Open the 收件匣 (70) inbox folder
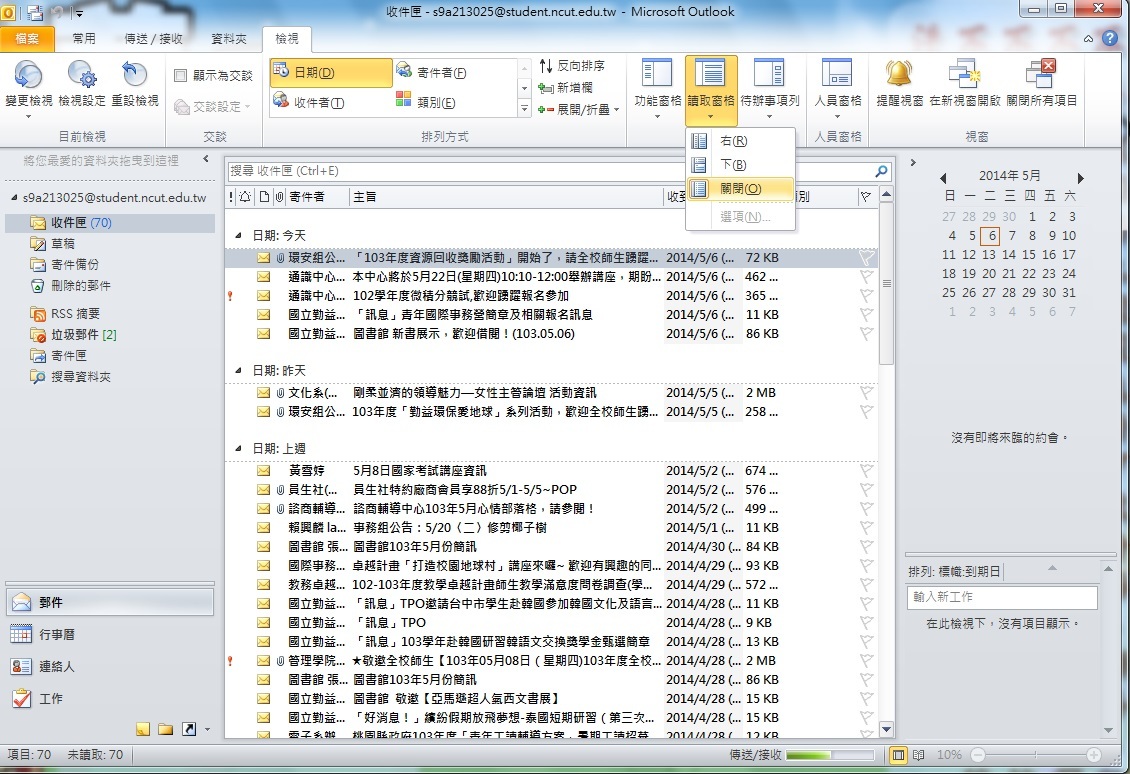The image size is (1130, 774). tap(110, 223)
